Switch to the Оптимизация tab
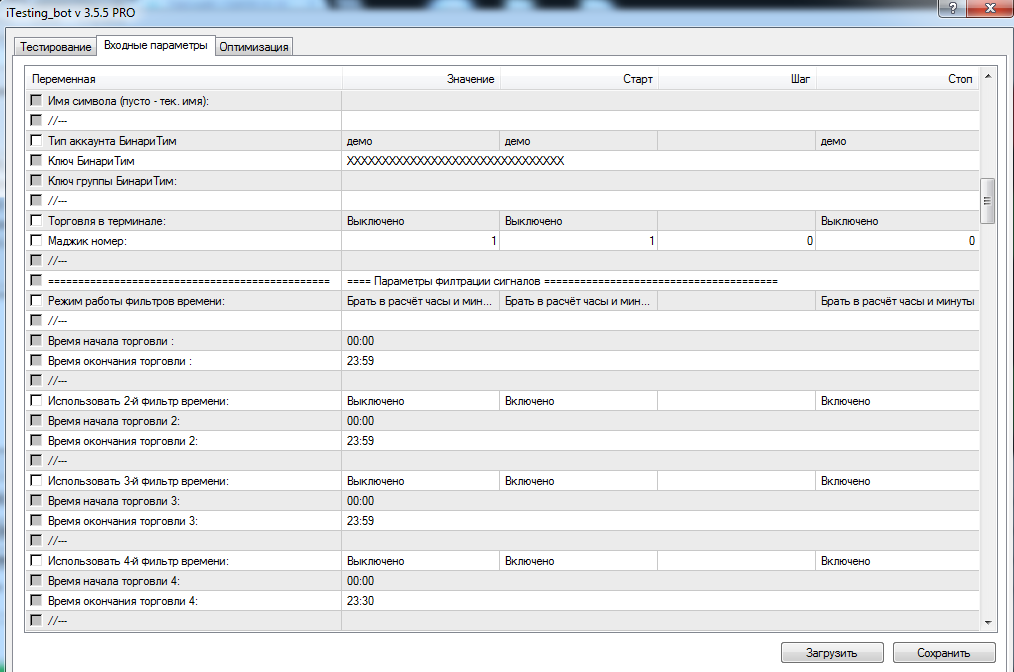 pos(254,47)
